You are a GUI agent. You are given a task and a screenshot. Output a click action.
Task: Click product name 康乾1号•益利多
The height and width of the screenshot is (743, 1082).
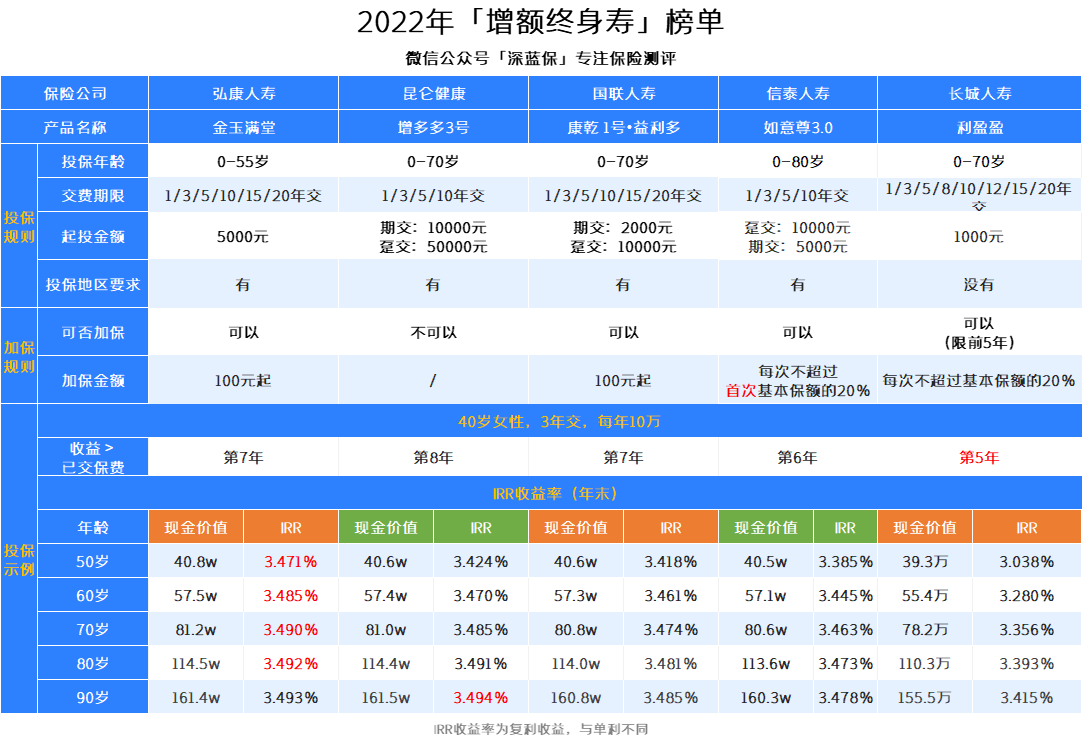(x=623, y=128)
